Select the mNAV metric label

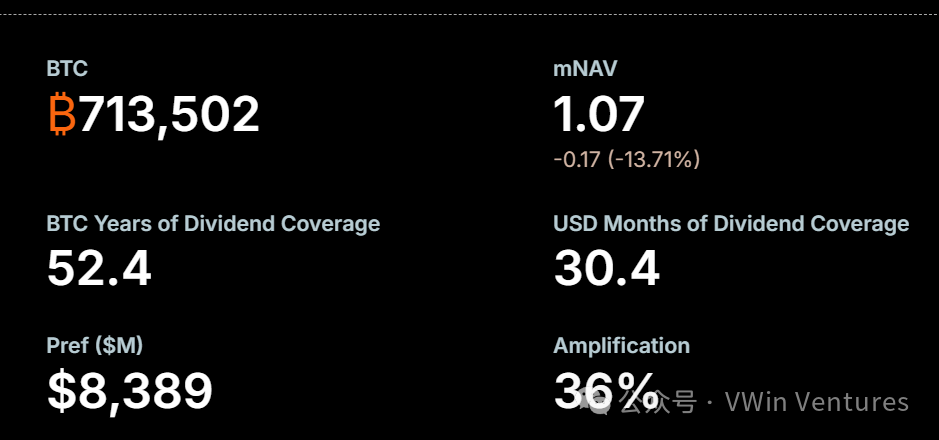click(585, 69)
